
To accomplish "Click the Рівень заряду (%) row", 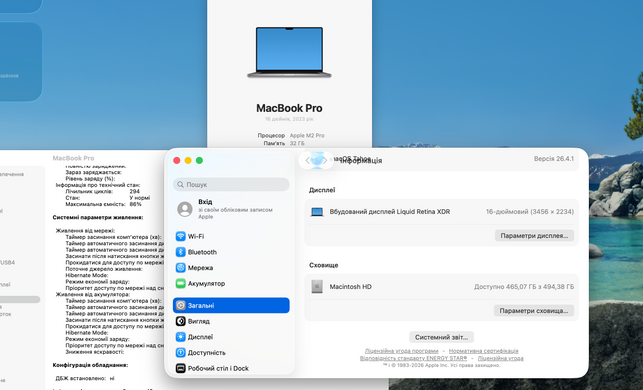I will click(90, 179).
